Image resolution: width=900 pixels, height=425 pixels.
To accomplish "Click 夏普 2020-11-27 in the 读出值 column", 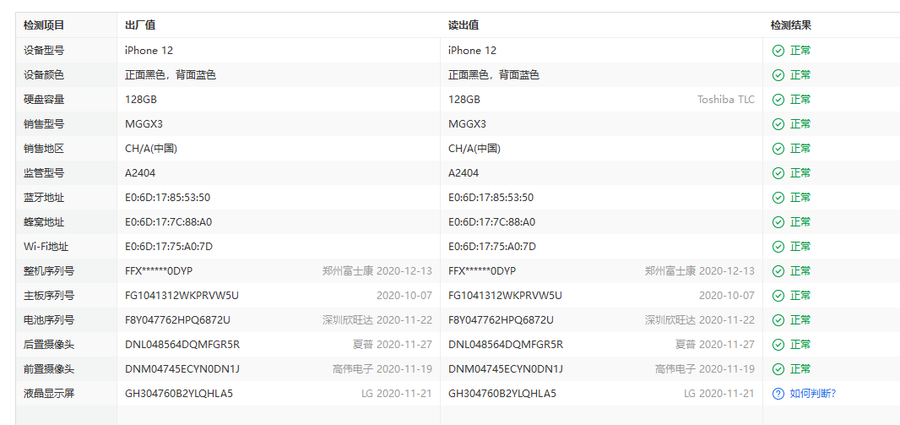I will [715, 345].
